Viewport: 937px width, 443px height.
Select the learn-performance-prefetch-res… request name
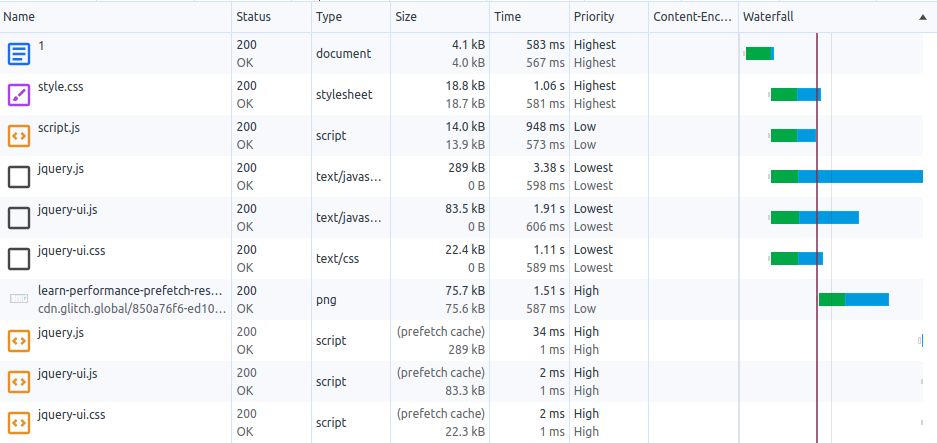click(130, 291)
